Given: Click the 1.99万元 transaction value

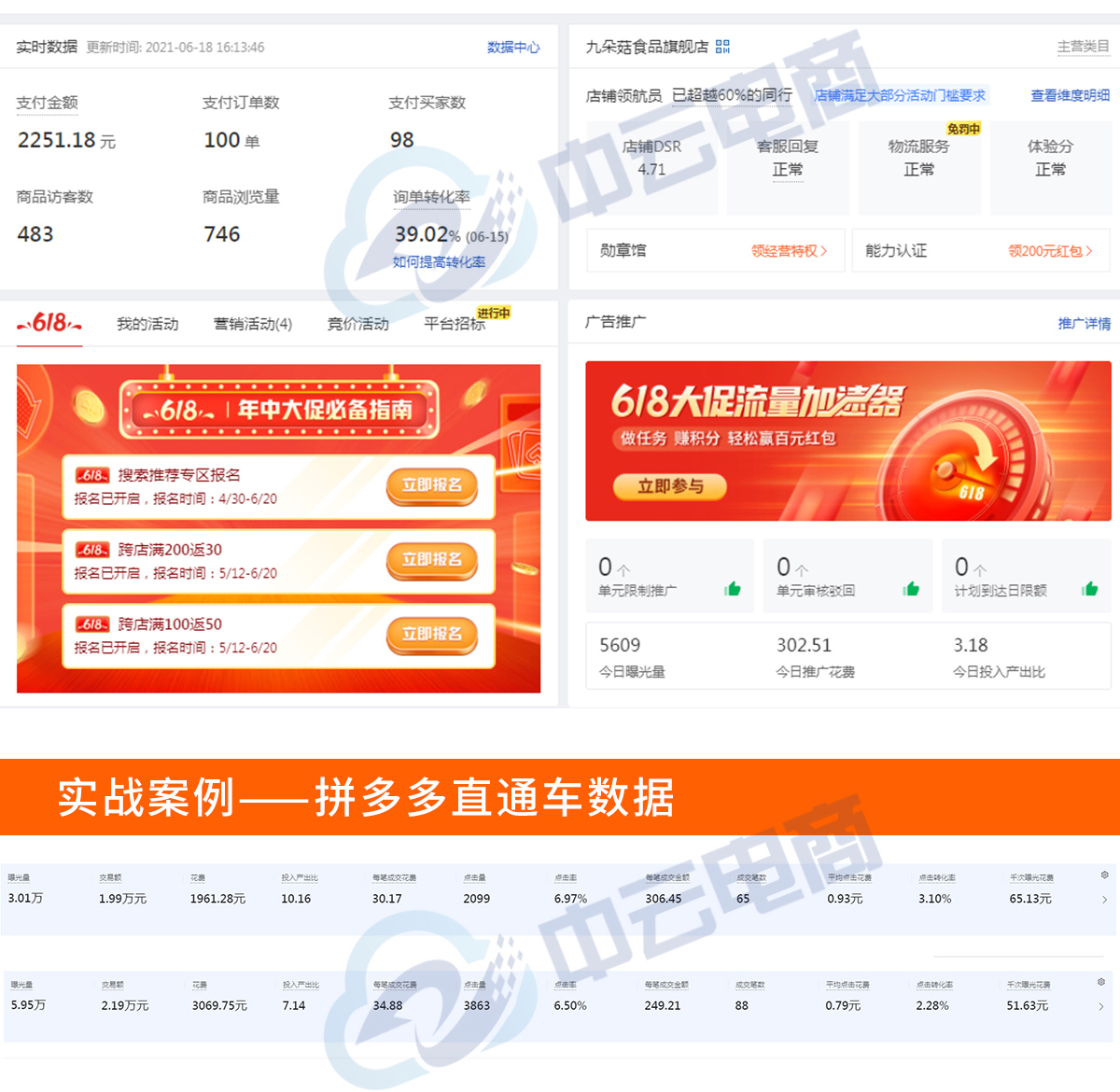Looking at the screenshot, I should [x=122, y=899].
